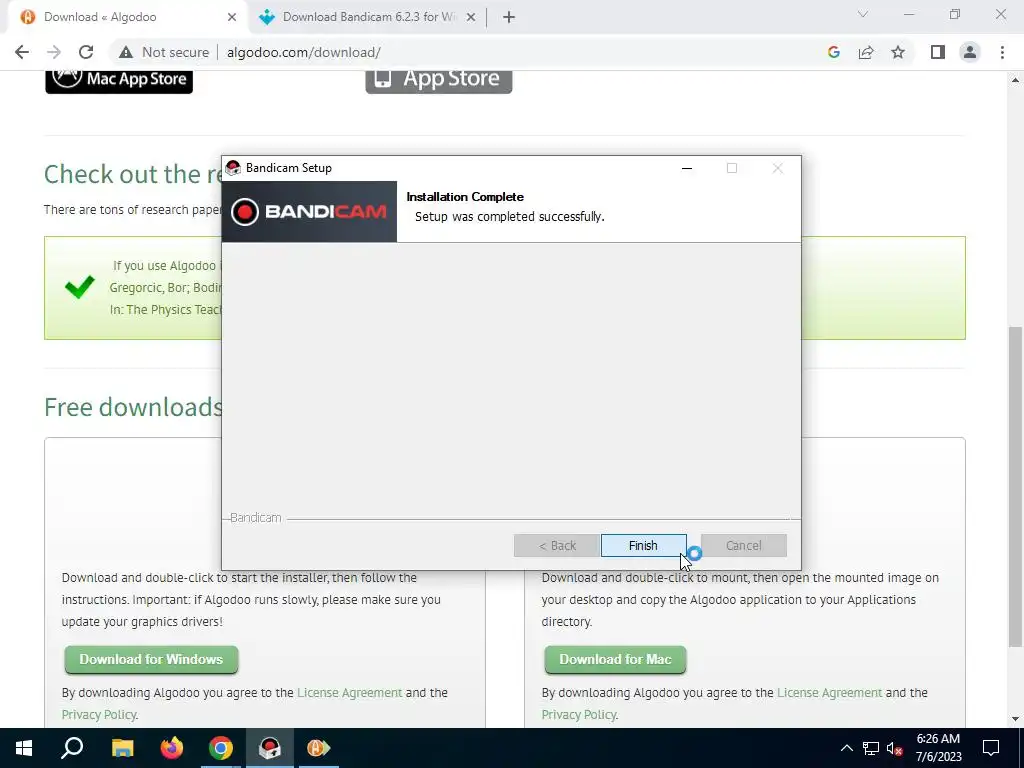The height and width of the screenshot is (768, 1024).
Task: Open taskbar search
Action: [x=72, y=748]
